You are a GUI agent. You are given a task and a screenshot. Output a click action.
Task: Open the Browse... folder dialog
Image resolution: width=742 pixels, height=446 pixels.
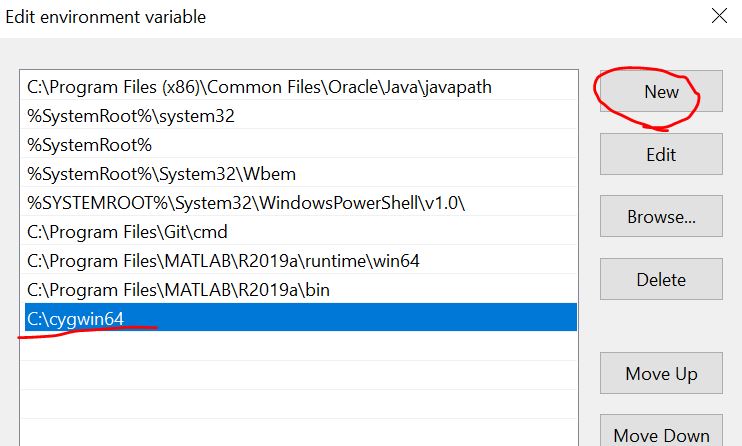pyautogui.click(x=660, y=216)
